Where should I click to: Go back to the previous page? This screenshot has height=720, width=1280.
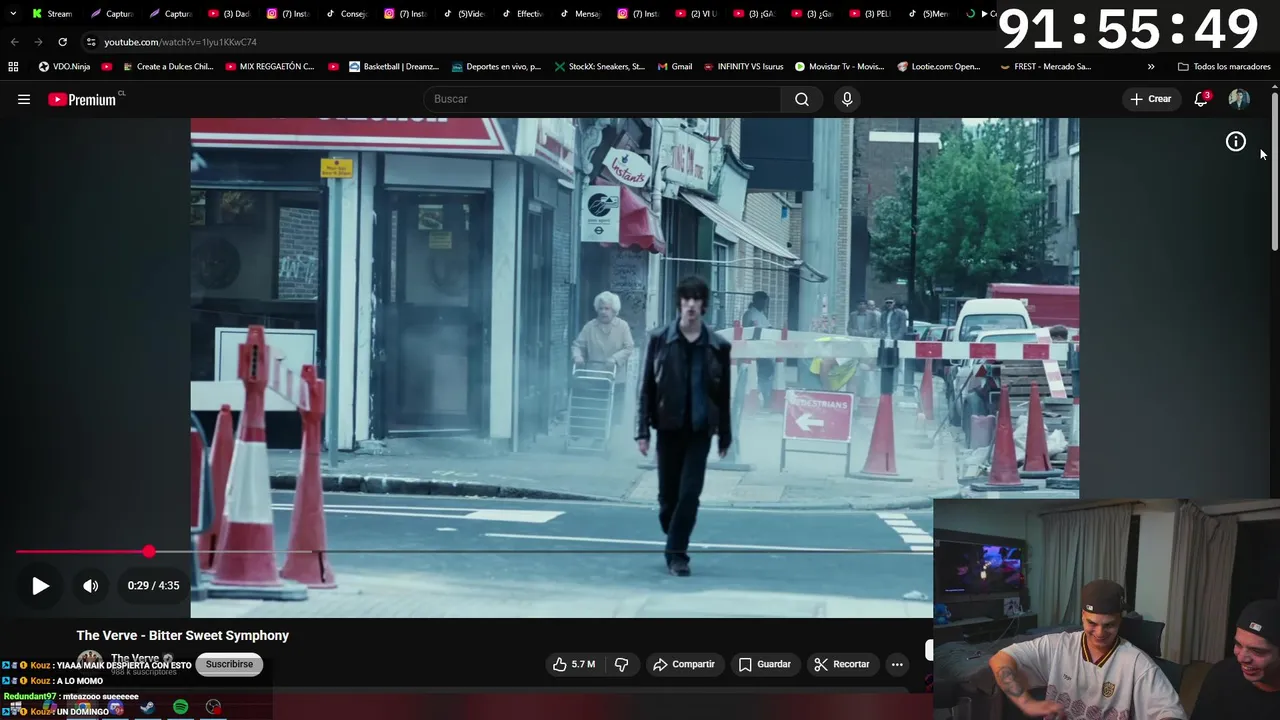[14, 42]
